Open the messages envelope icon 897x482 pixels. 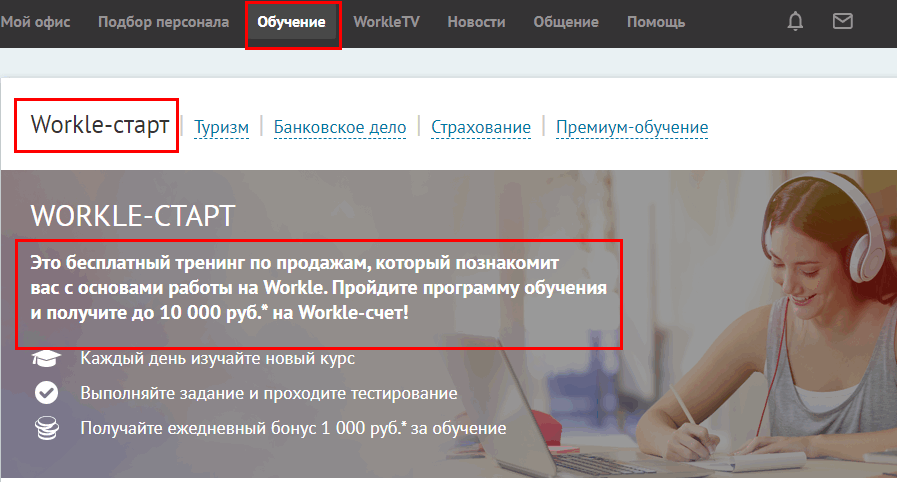tap(843, 21)
